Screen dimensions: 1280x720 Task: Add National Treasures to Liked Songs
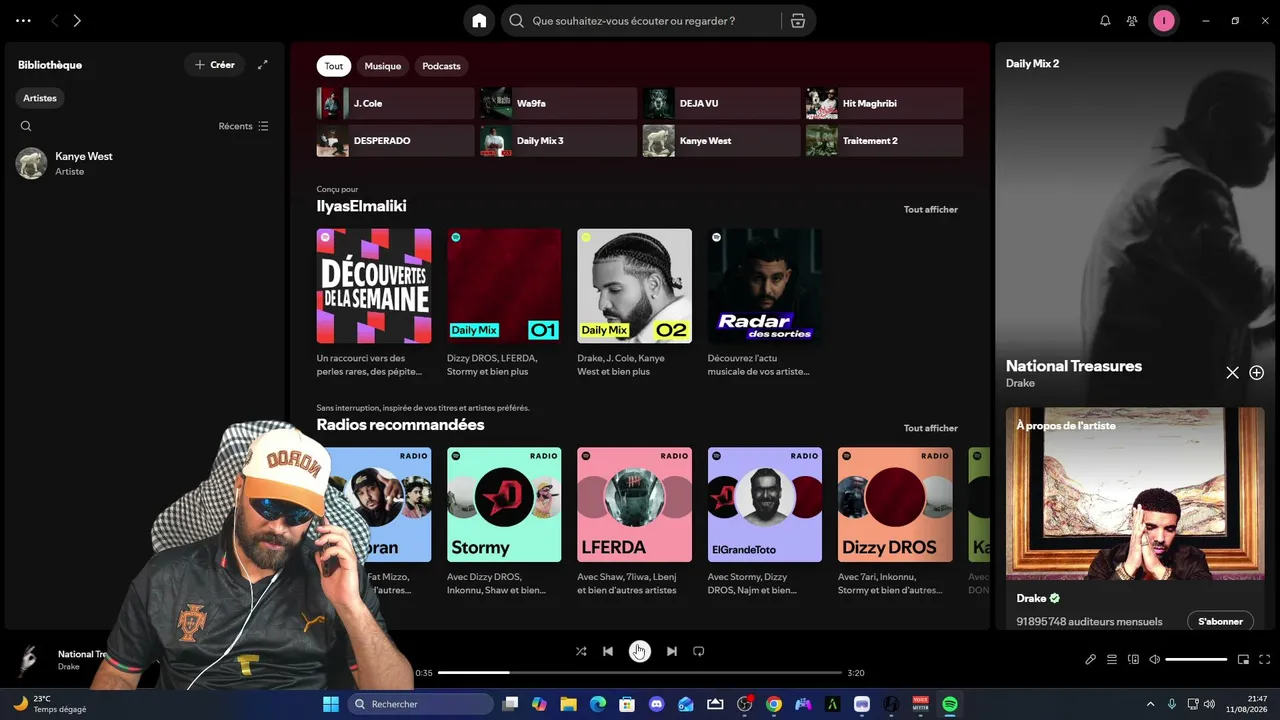tap(1257, 373)
